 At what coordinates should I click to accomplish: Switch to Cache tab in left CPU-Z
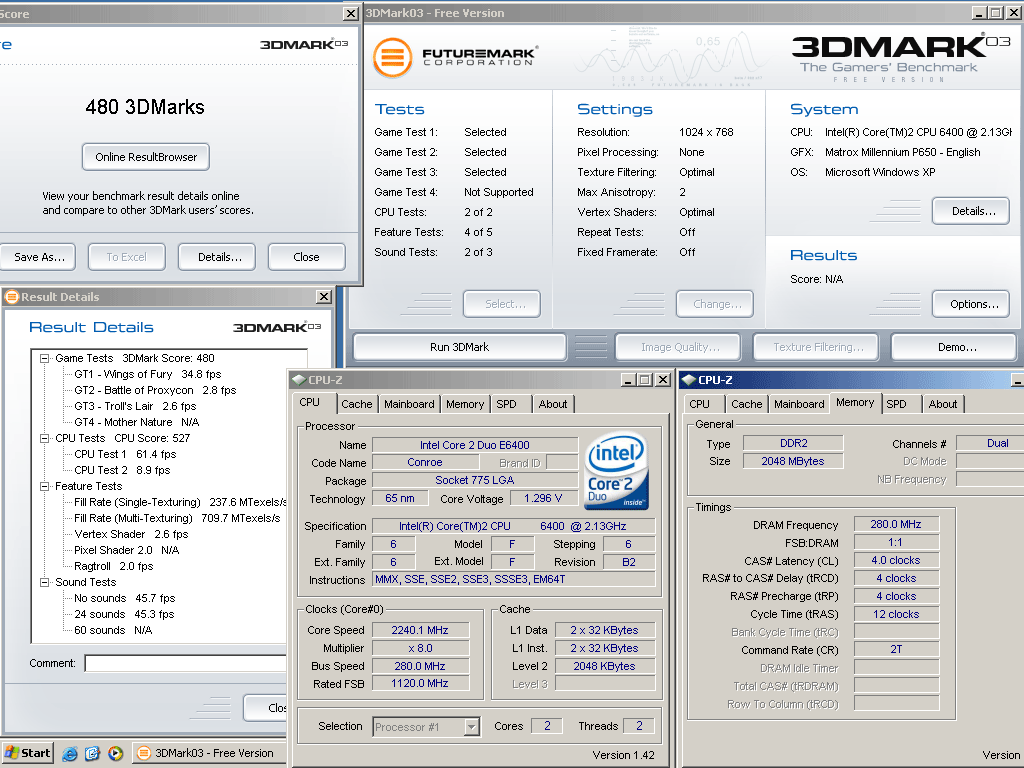(x=357, y=404)
